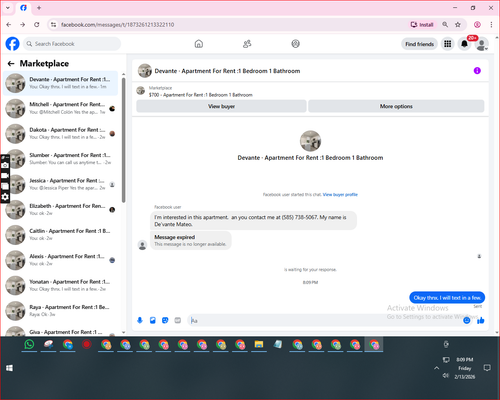500x400 pixels.
Task: Open File Explorer from the taskbar
Action: (259, 344)
